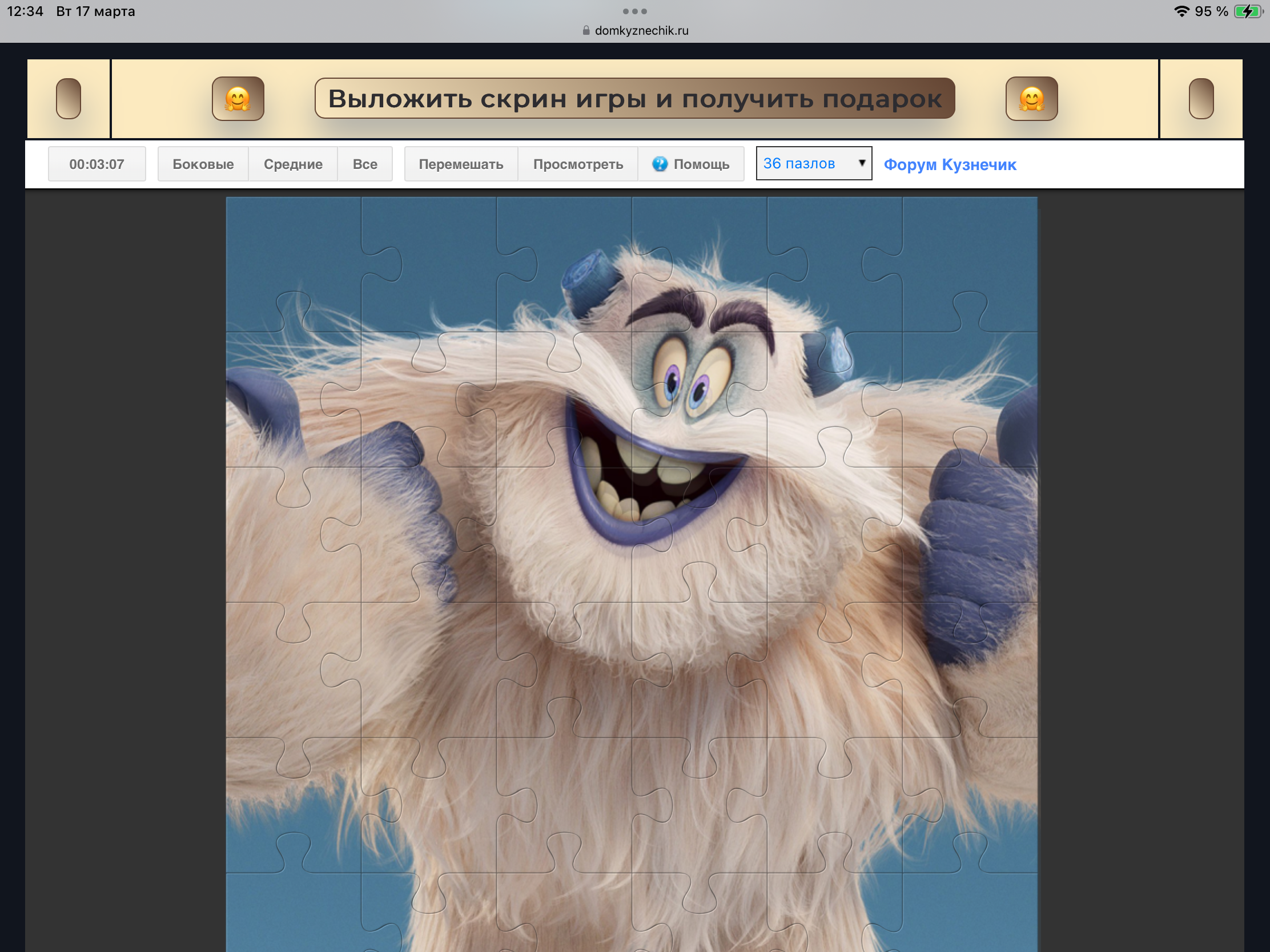The width and height of the screenshot is (1270, 952).
Task: Click the blue question mark help icon
Action: tap(660, 164)
